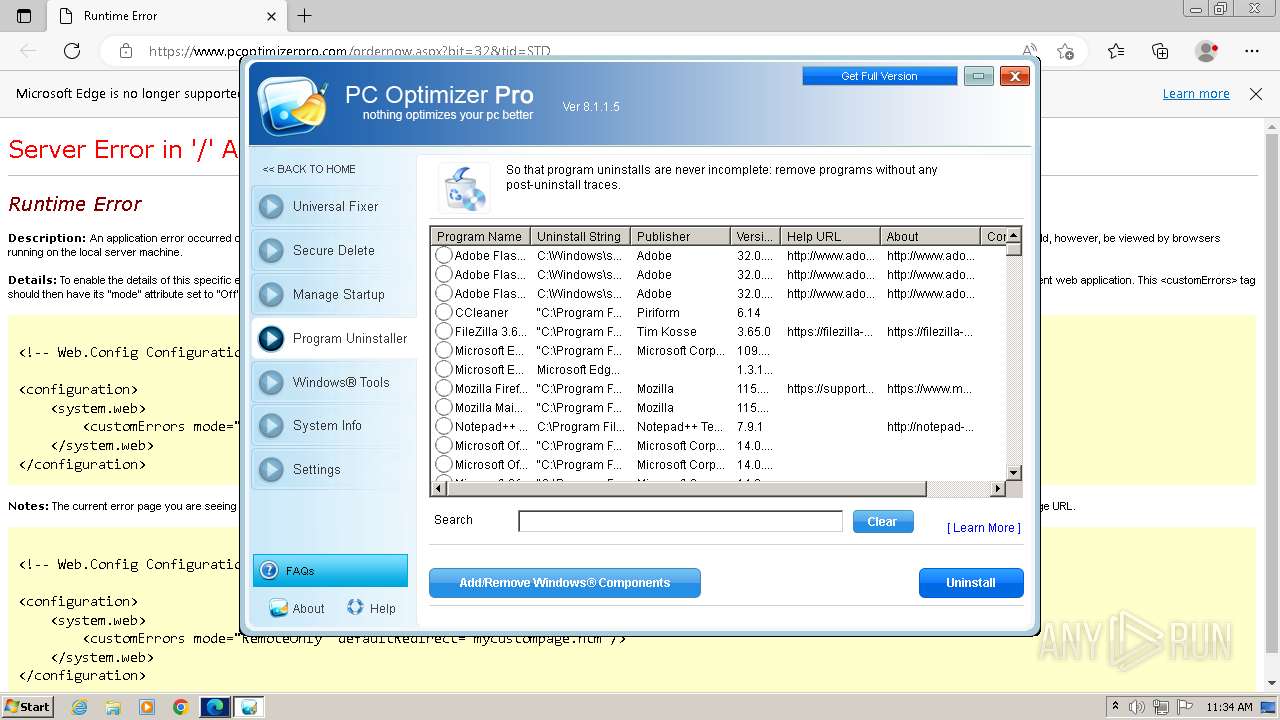
Task: Switch to Runtime Error browser tab
Action: click(166, 16)
